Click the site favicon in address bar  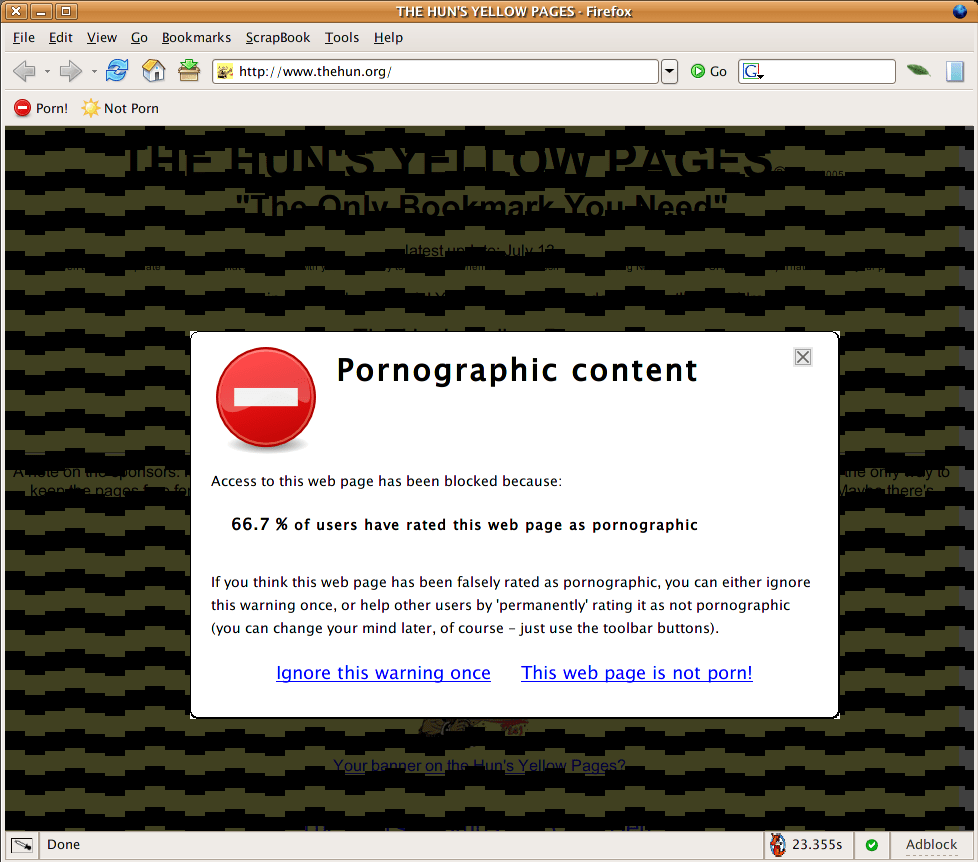tap(225, 72)
